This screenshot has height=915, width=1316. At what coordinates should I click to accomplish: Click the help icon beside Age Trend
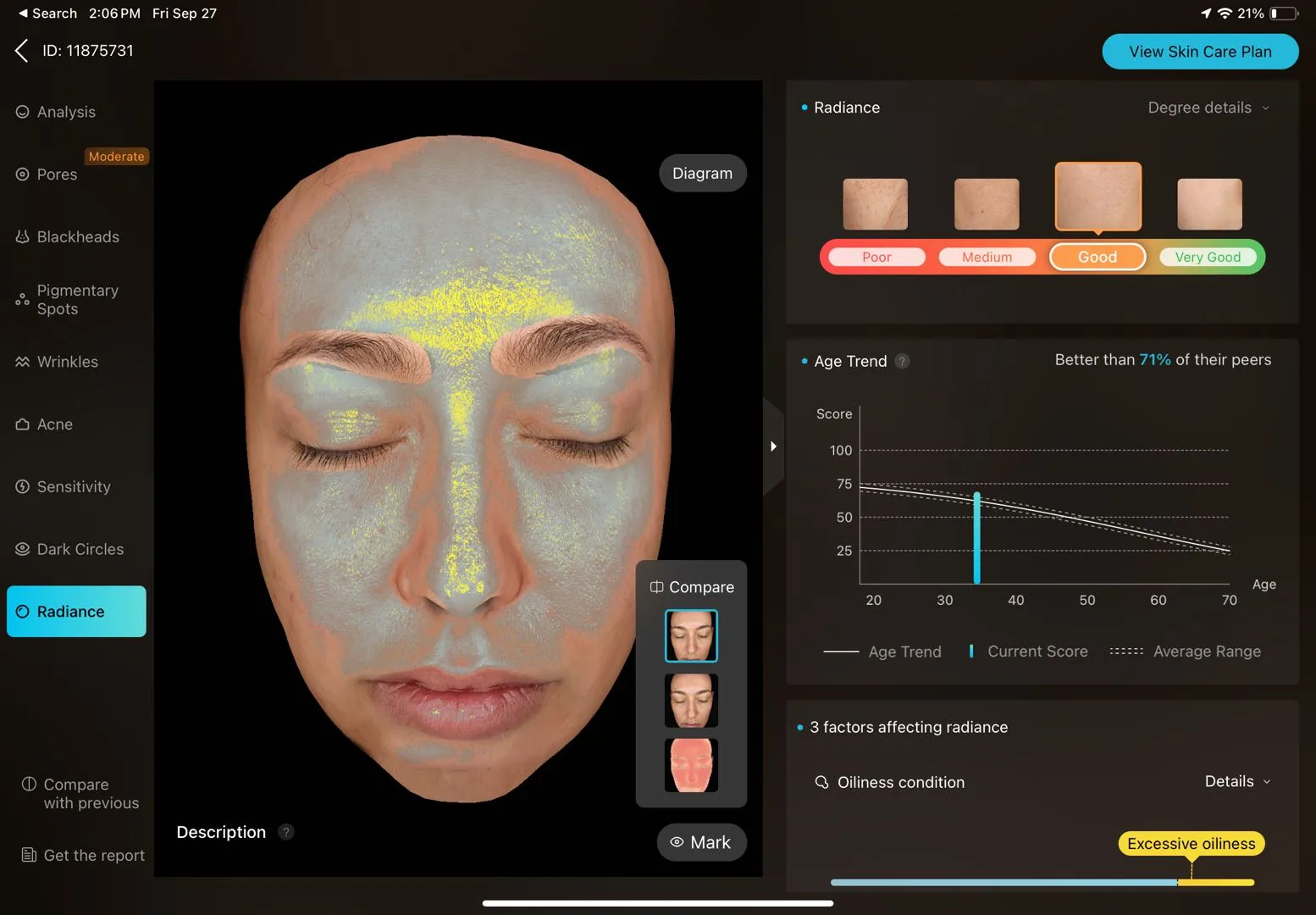tap(903, 361)
